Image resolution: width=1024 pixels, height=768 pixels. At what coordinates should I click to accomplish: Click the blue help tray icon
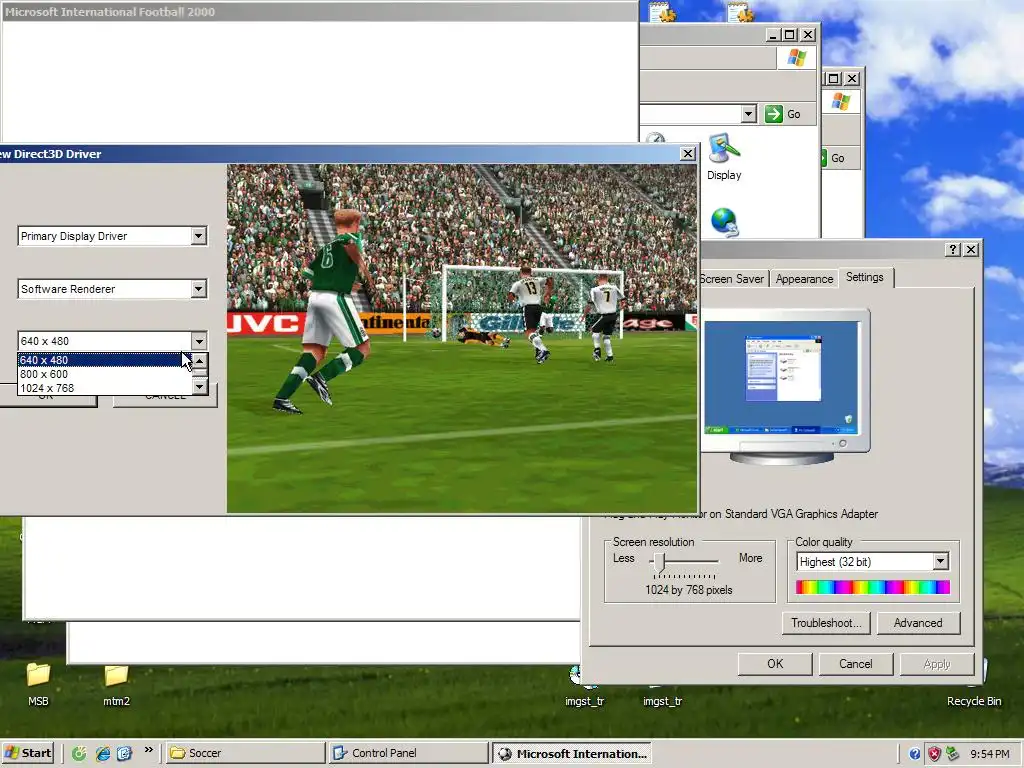tap(915, 754)
